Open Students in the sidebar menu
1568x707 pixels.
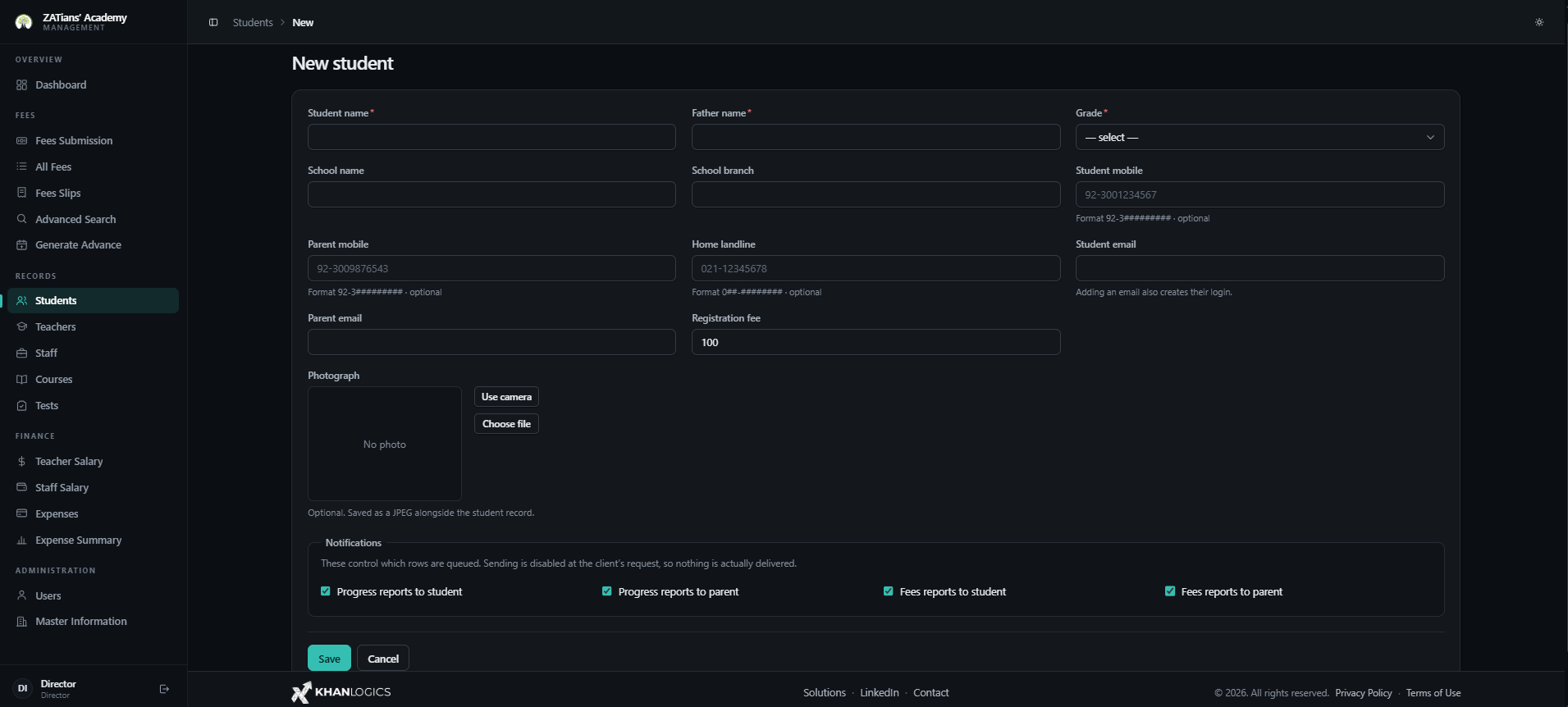[93, 300]
